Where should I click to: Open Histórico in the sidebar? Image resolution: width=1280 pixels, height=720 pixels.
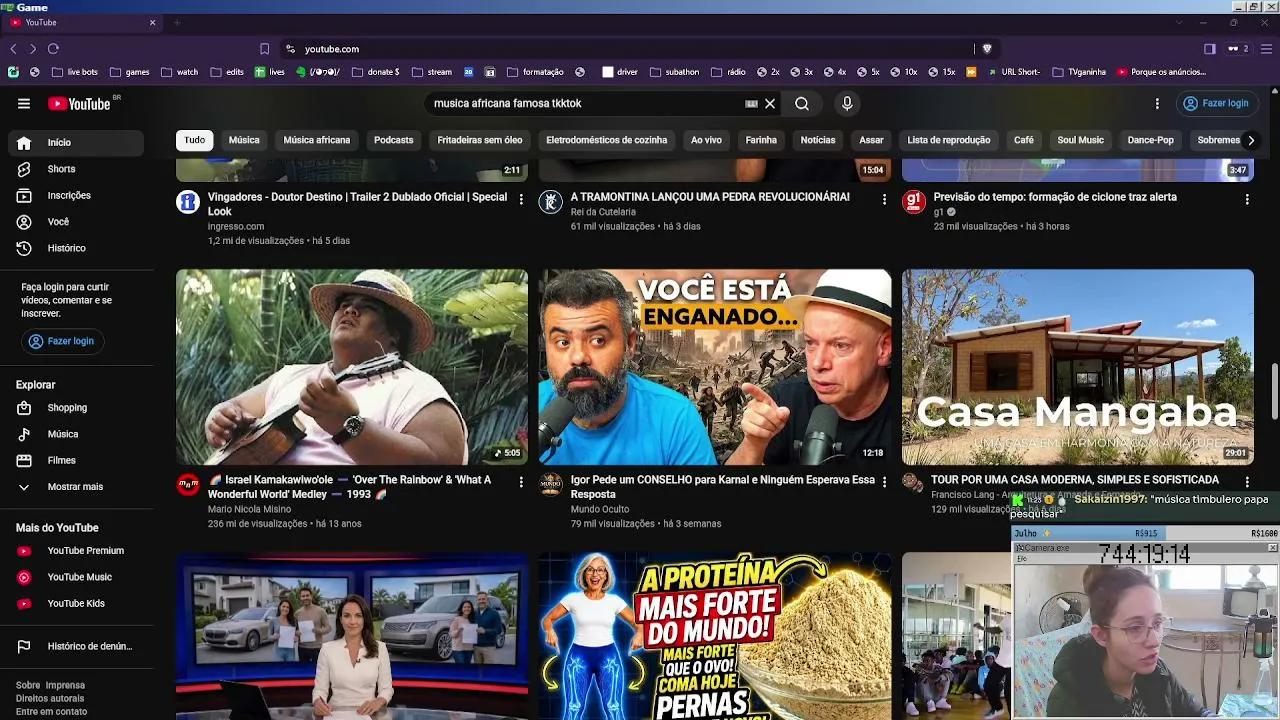point(76,248)
